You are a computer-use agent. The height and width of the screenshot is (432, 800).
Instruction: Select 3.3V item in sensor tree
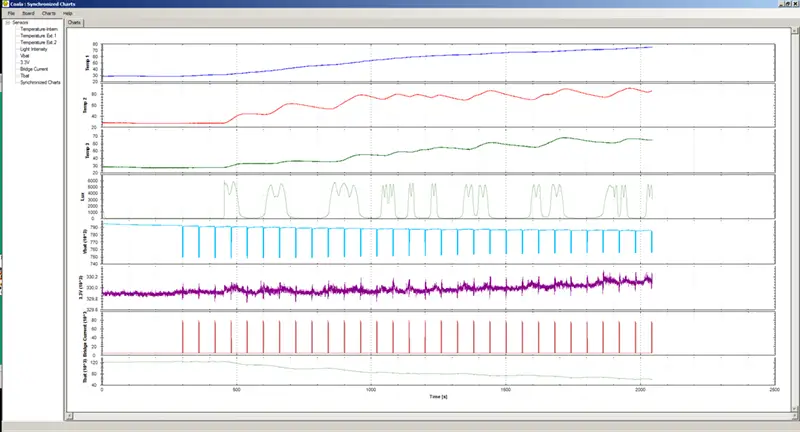tap(24, 62)
